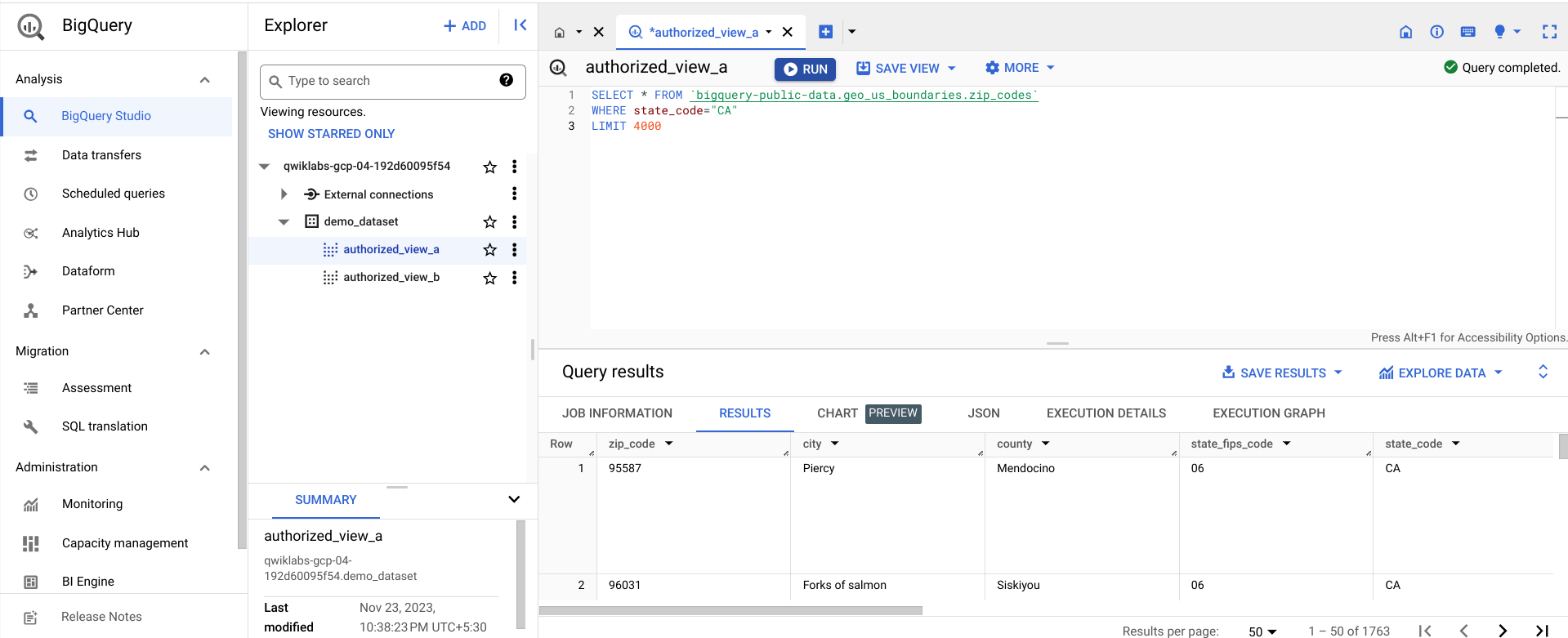This screenshot has width=1568, height=638.
Task: Go to the next results page
Action: (x=1502, y=631)
